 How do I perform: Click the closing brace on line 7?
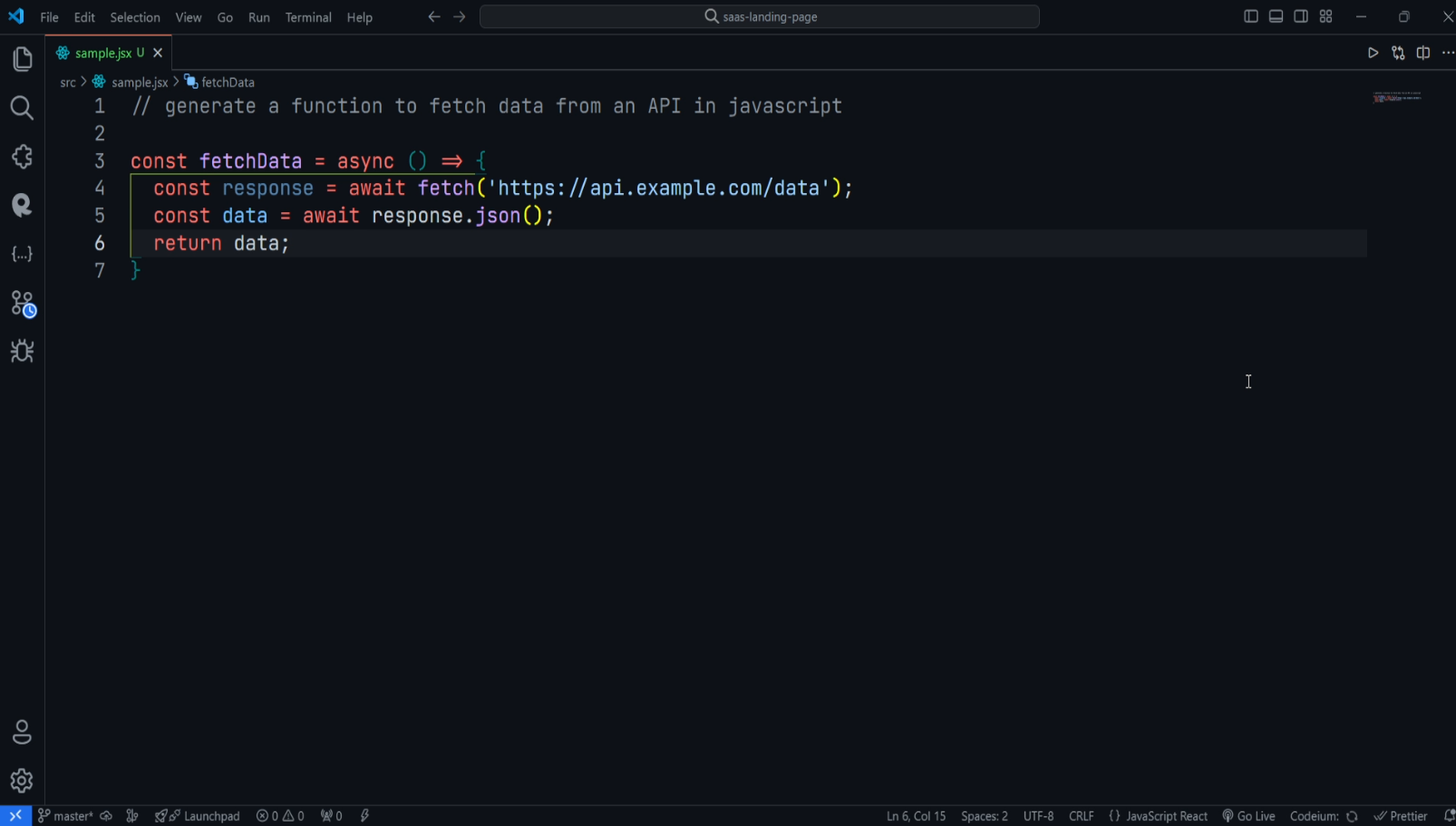click(135, 271)
